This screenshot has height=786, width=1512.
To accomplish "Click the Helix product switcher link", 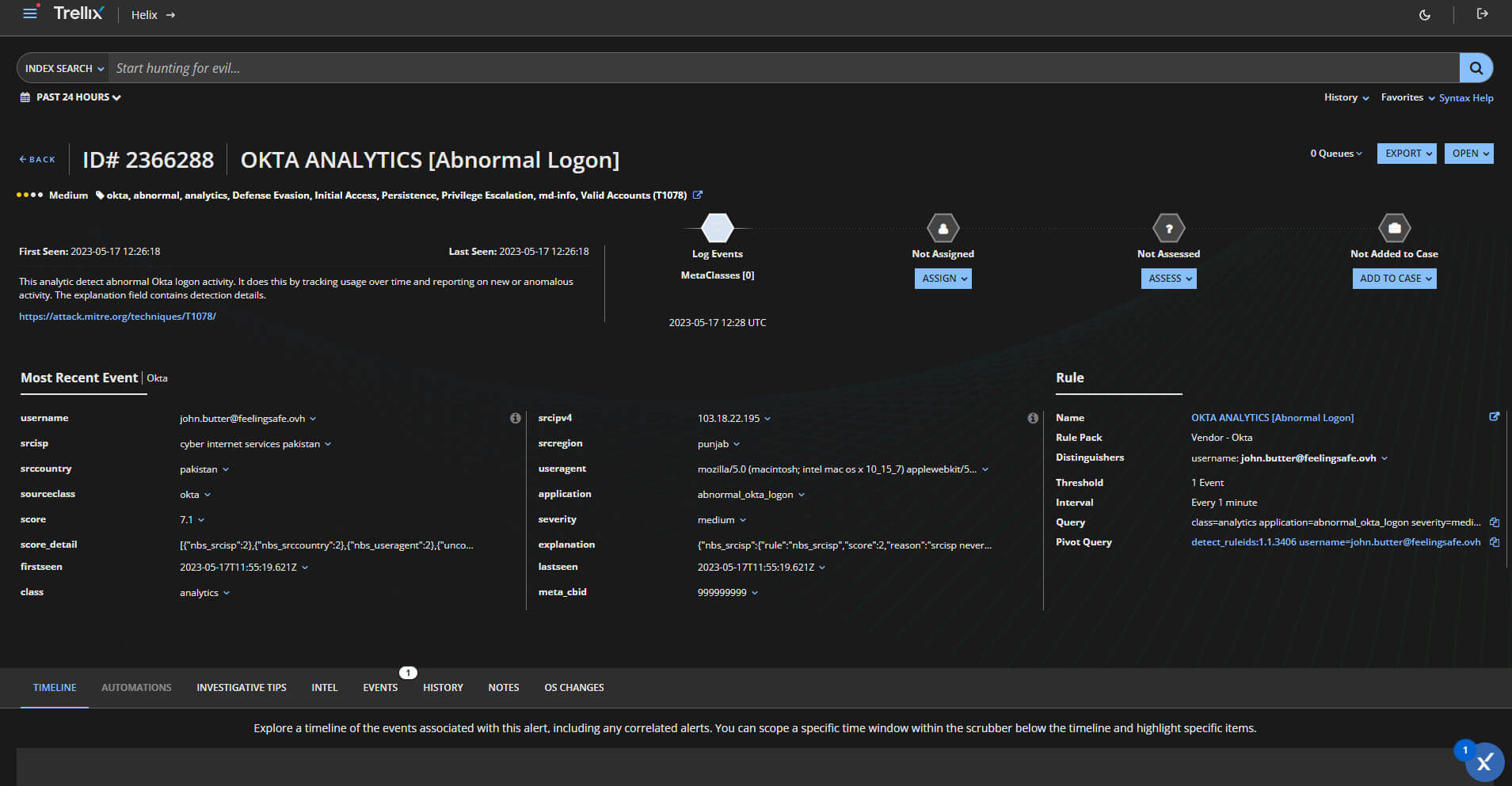I will tap(153, 15).
